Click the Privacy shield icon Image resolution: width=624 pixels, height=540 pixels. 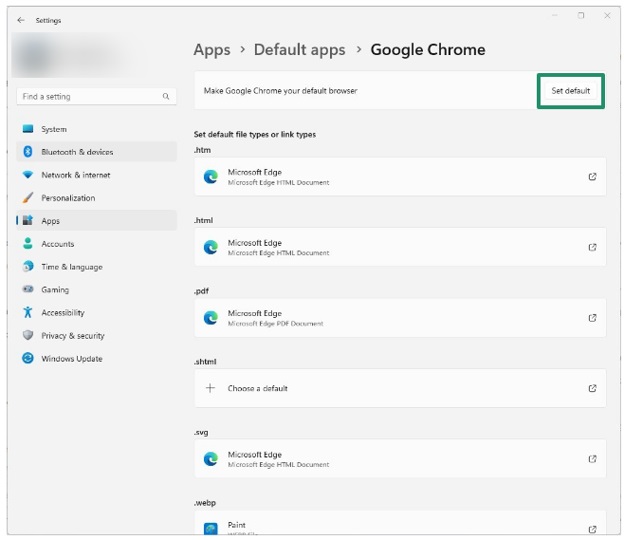pyautogui.click(x=28, y=335)
